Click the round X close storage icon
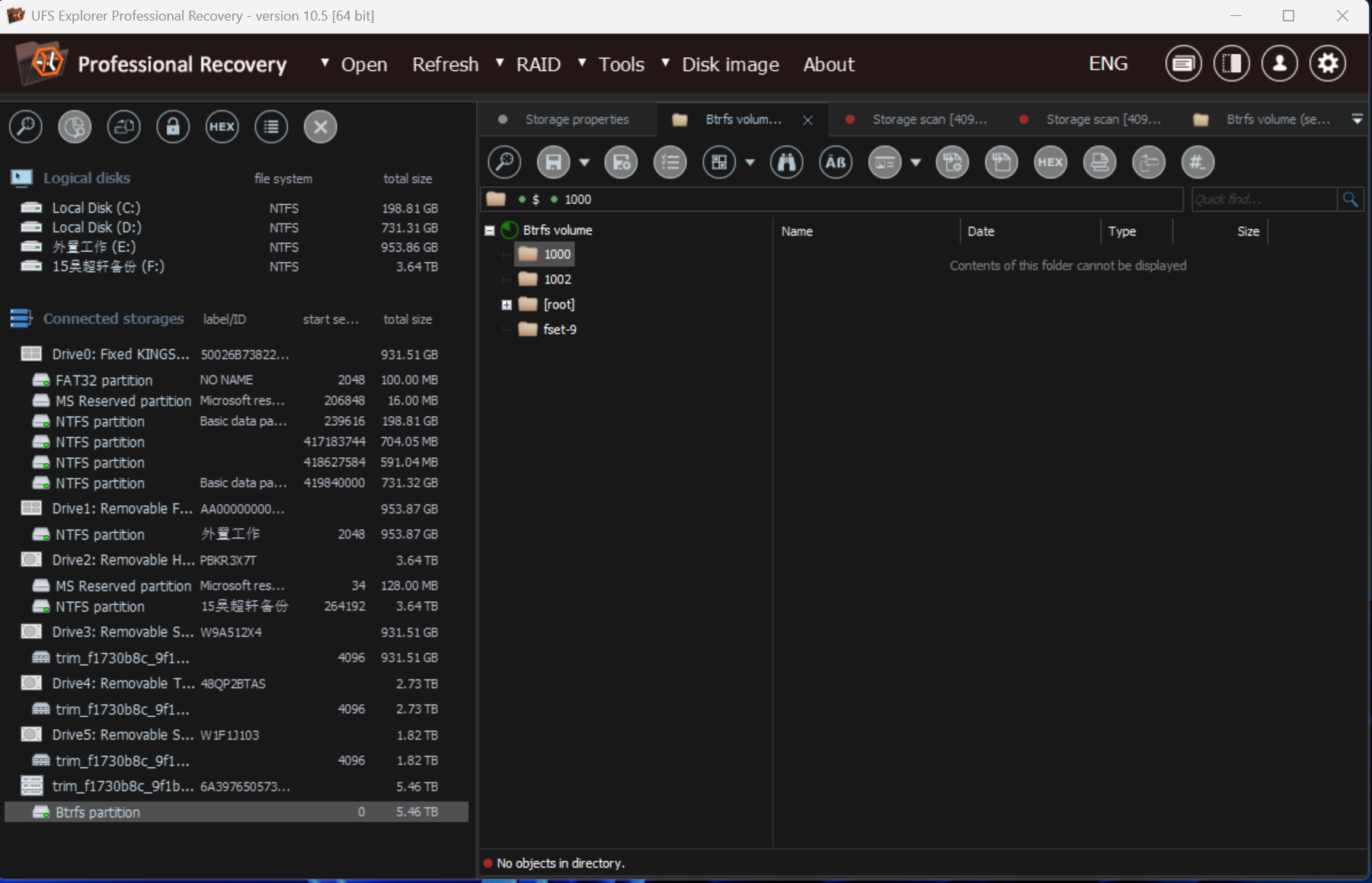This screenshot has width=1372, height=883. pos(321,126)
